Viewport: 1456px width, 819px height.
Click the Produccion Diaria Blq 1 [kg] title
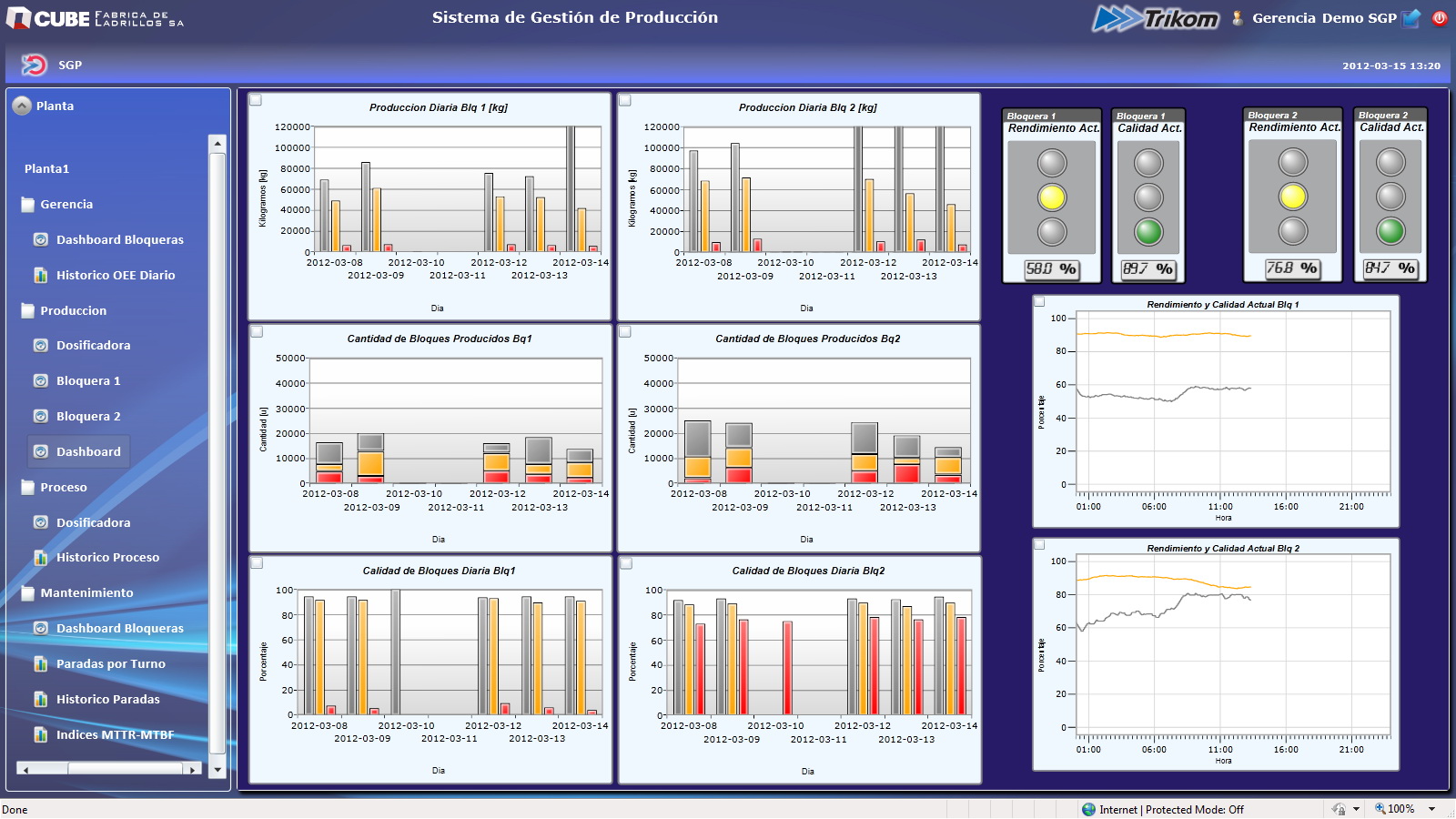coord(439,107)
